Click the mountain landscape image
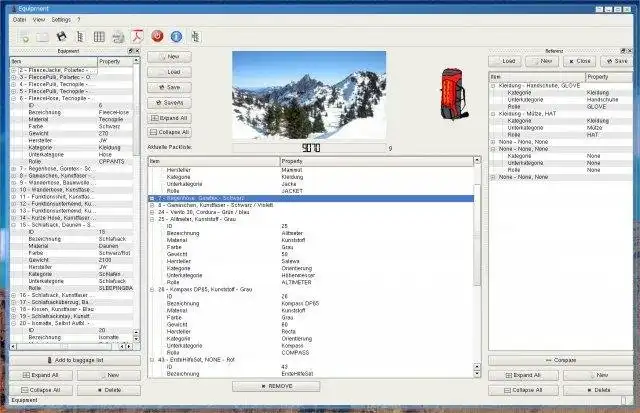The height and width of the screenshot is (413, 640). [x=309, y=95]
